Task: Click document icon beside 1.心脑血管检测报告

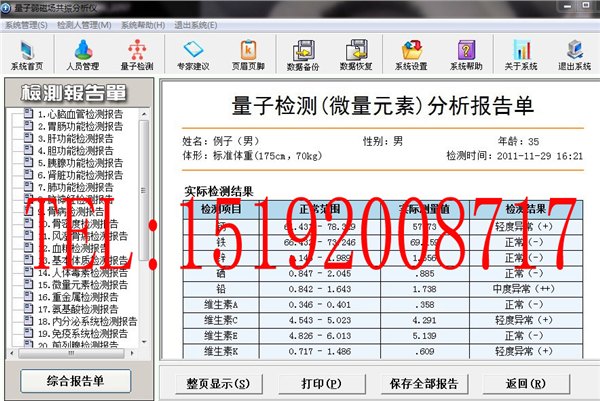Action: tap(28, 113)
